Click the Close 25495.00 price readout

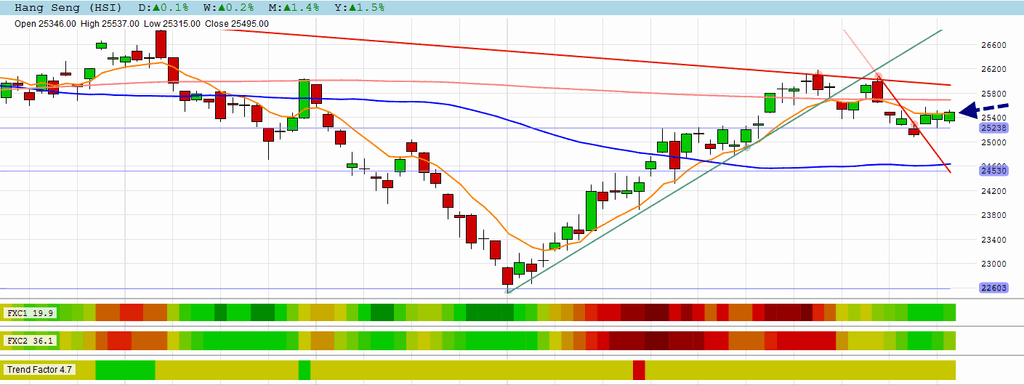tap(237, 23)
